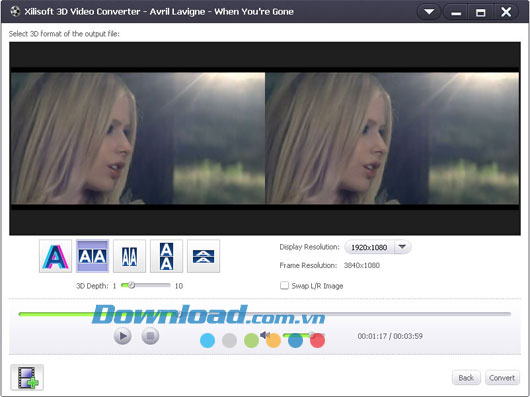The height and width of the screenshot is (397, 530).
Task: Close the Xilisoft 3D Video Converter window
Action: click(x=506, y=12)
